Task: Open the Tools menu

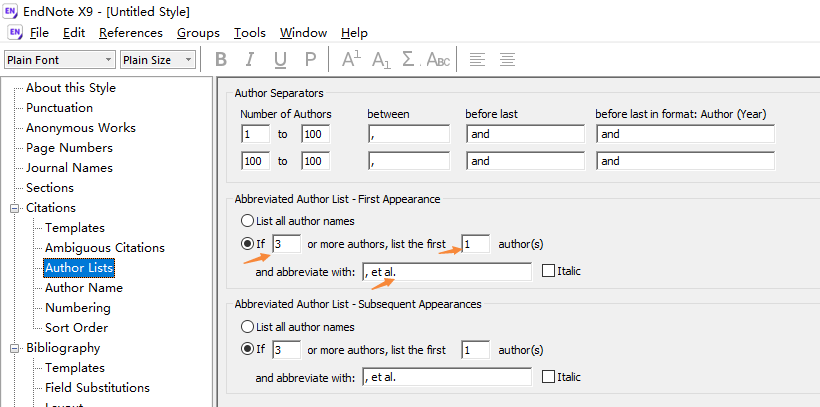Action: click(249, 33)
